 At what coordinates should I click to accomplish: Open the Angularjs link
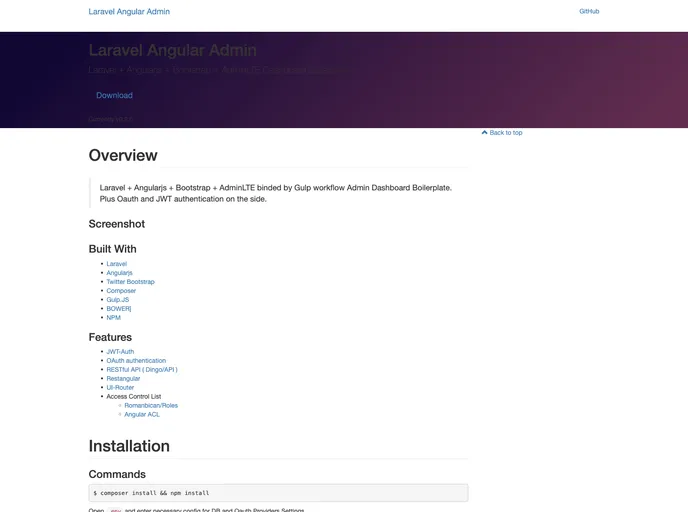click(x=119, y=273)
